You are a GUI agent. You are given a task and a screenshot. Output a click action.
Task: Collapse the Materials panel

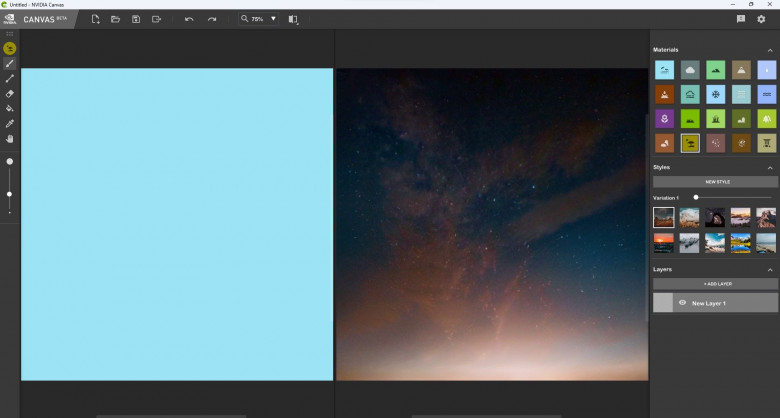pos(770,50)
